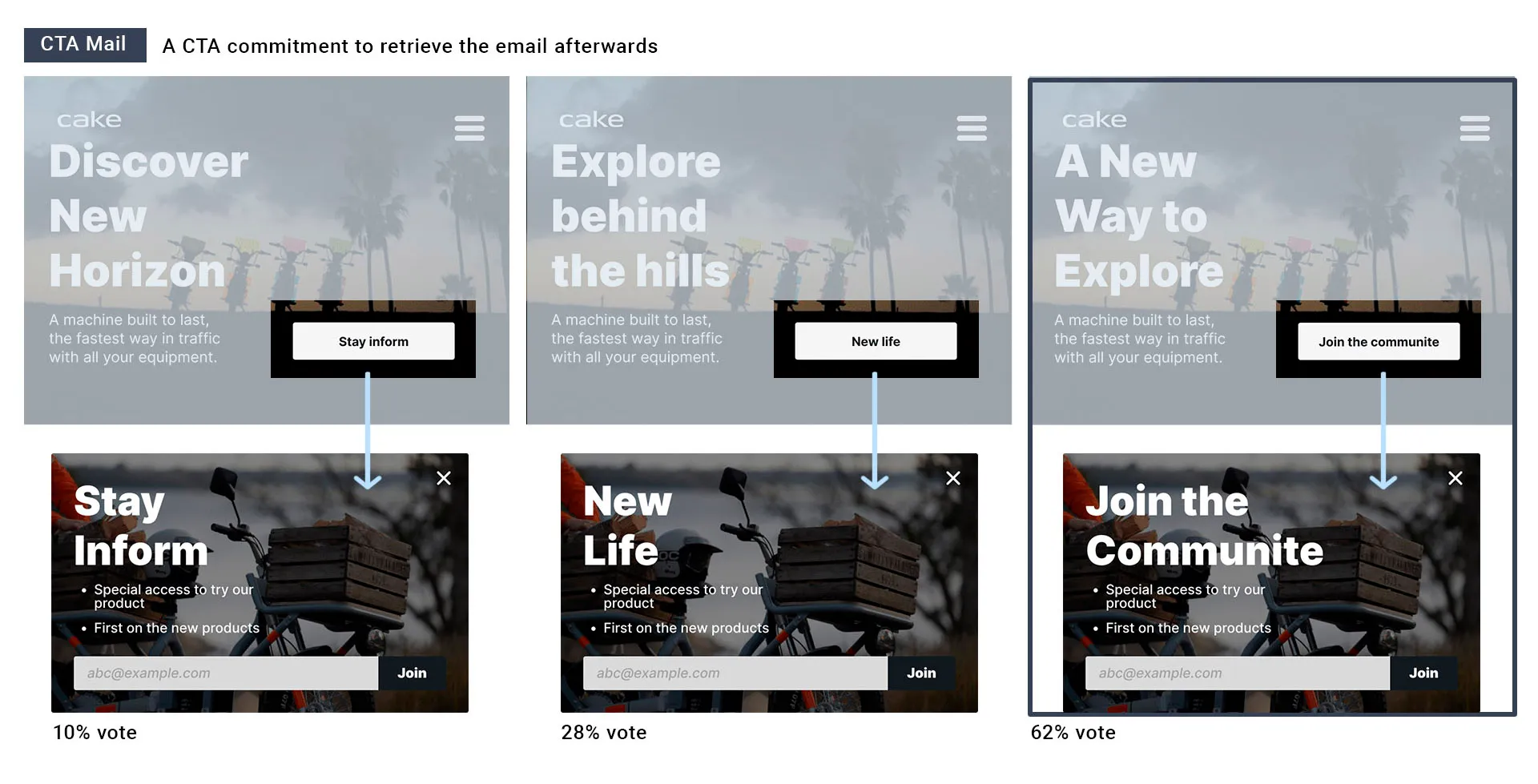1538x784 pixels.
Task: Click the cake logo in Discover New Horizon mockup
Action: (89, 120)
